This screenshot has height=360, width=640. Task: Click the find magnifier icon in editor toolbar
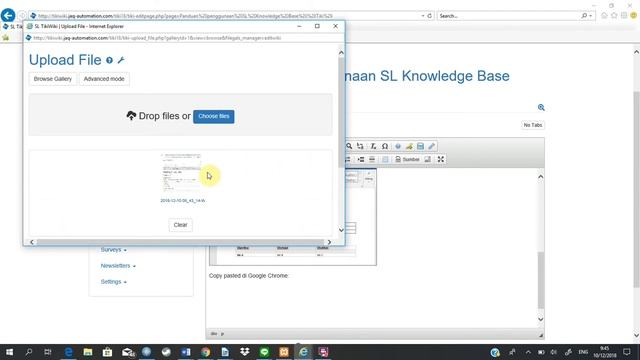click(349, 146)
